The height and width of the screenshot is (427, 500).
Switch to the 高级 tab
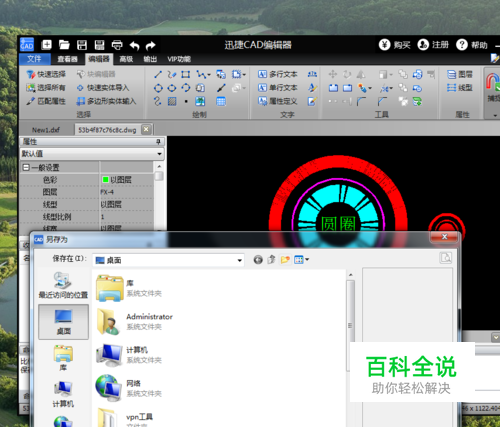(126, 59)
